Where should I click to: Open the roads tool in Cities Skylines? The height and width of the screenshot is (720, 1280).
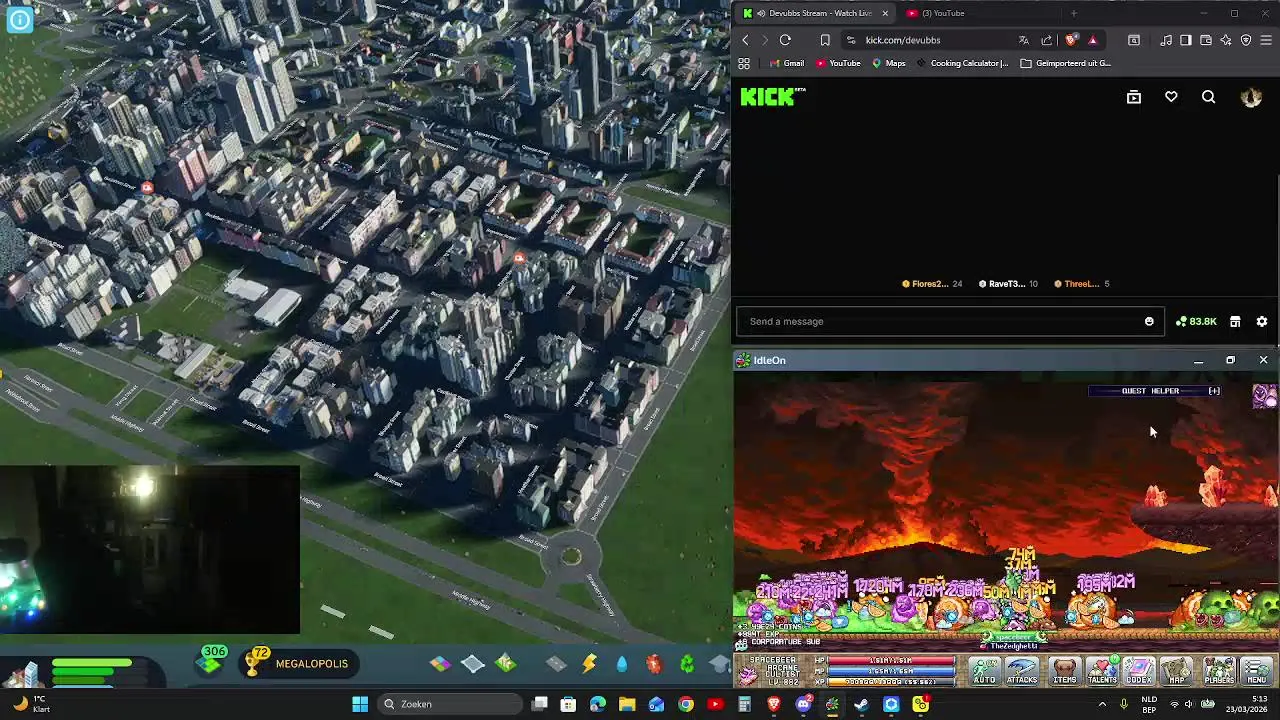(556, 664)
